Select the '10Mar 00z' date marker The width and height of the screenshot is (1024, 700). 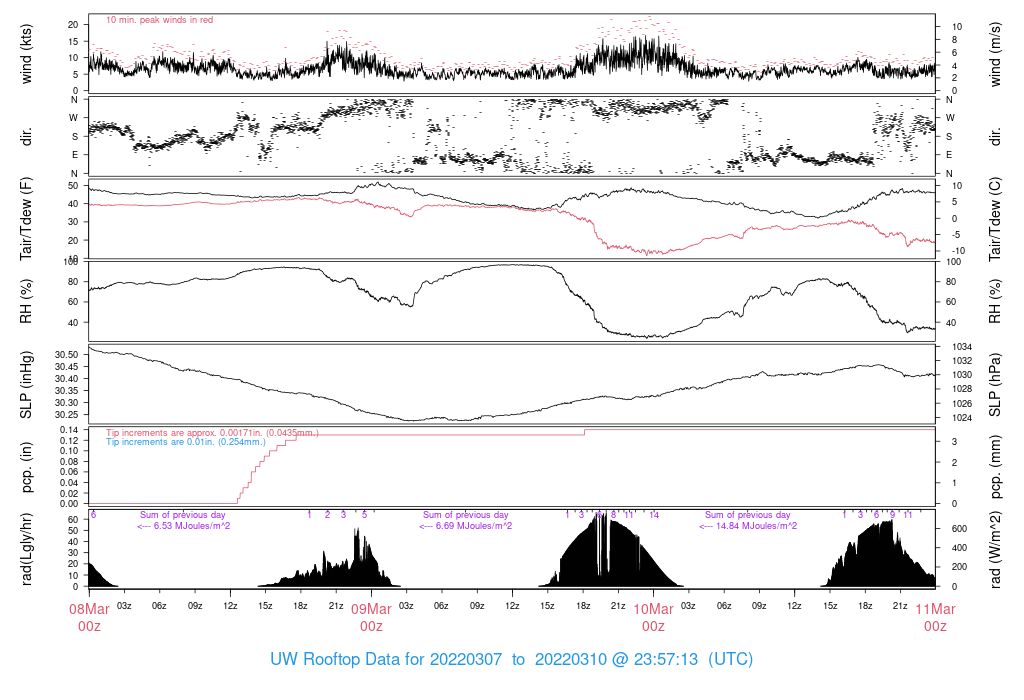pos(654,618)
